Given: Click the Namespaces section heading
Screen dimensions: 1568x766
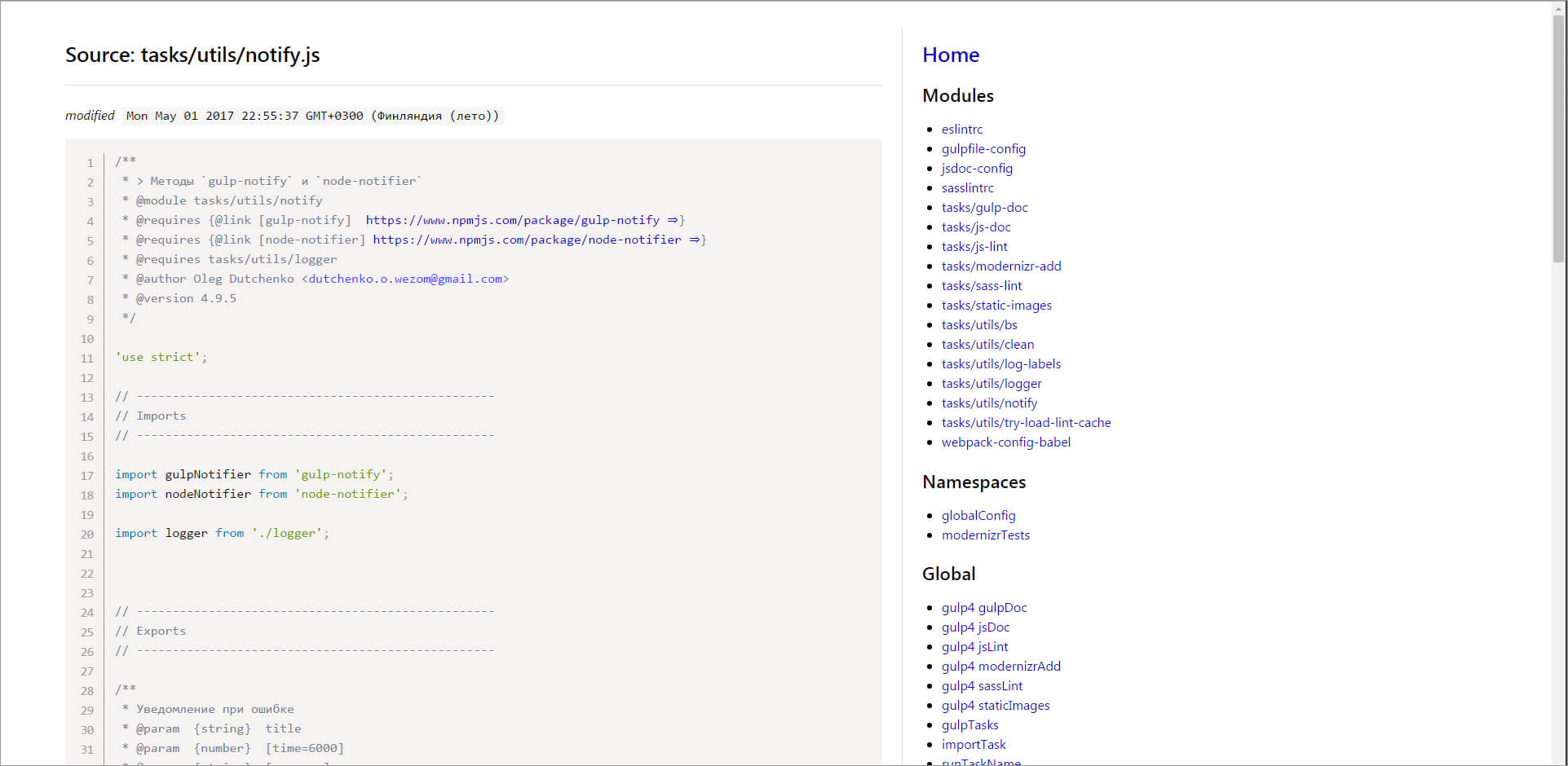Looking at the screenshot, I should [x=974, y=482].
